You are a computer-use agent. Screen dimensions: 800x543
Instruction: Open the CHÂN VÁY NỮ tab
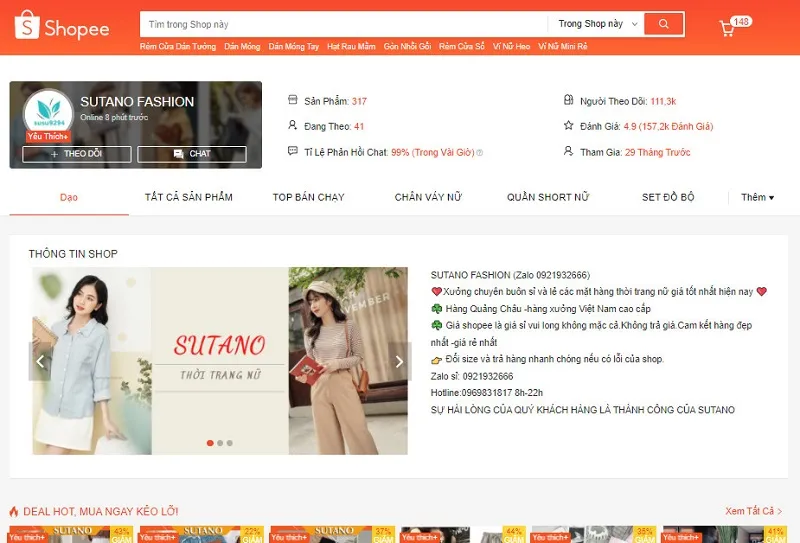coord(428,198)
